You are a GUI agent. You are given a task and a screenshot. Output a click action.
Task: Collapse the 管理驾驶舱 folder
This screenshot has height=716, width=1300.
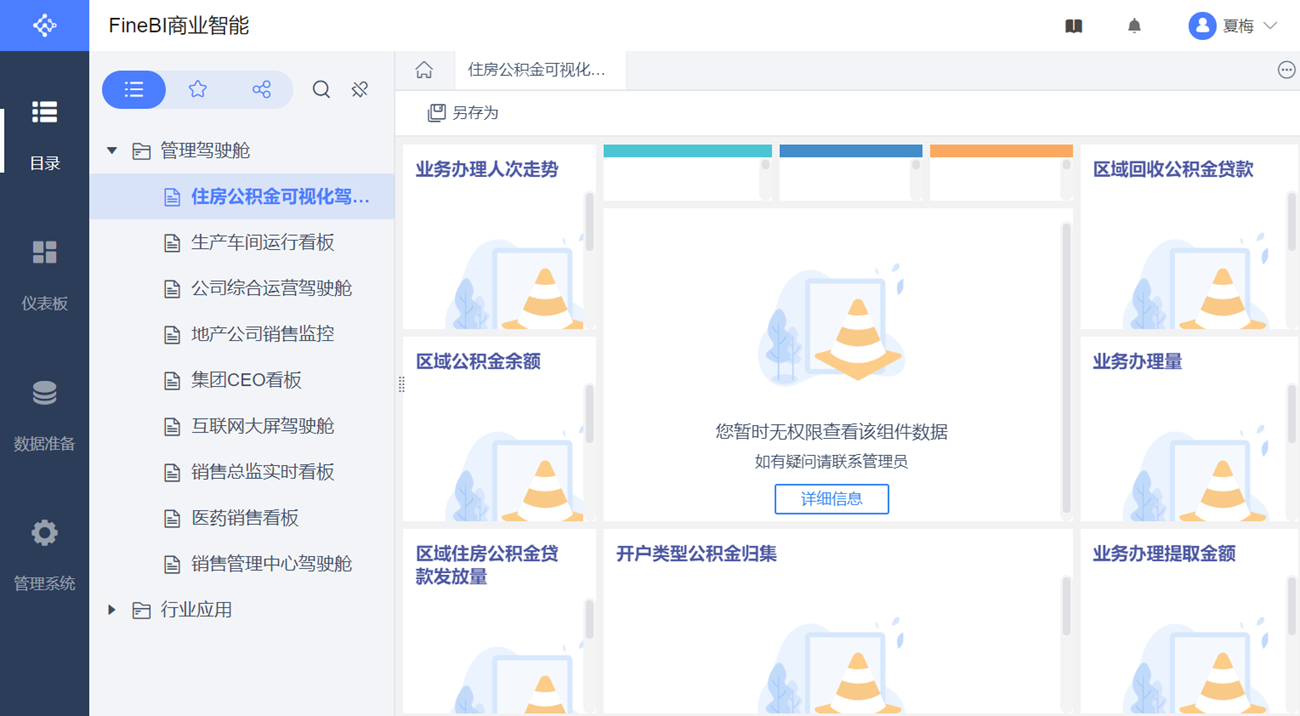point(112,150)
